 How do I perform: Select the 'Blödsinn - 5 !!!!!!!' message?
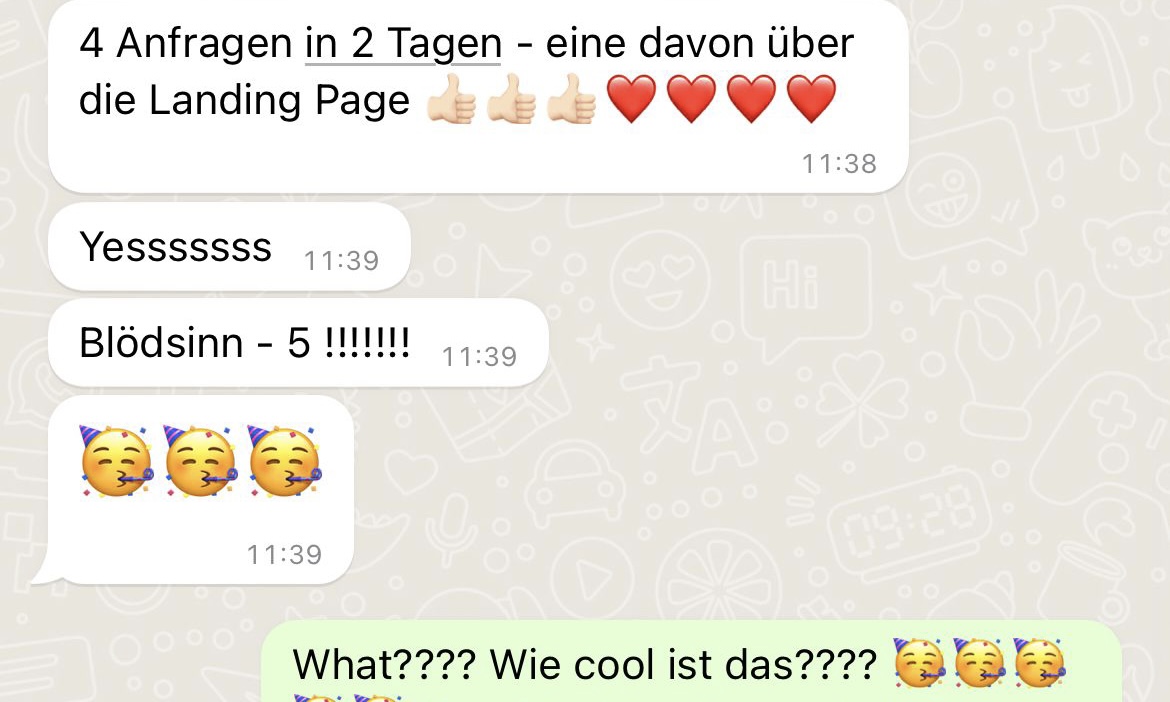298,342
